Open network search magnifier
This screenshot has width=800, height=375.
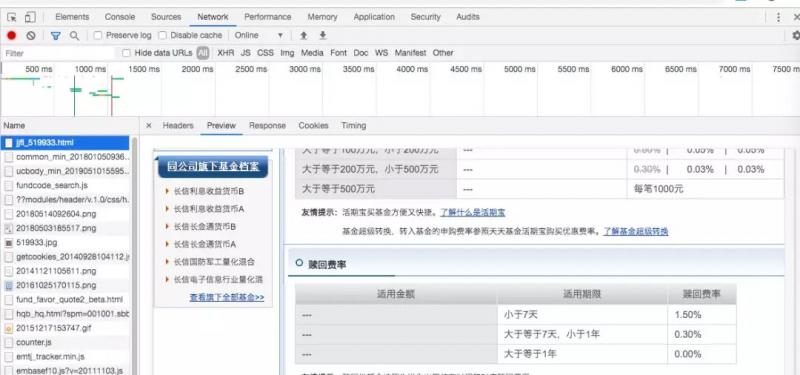(x=74, y=36)
